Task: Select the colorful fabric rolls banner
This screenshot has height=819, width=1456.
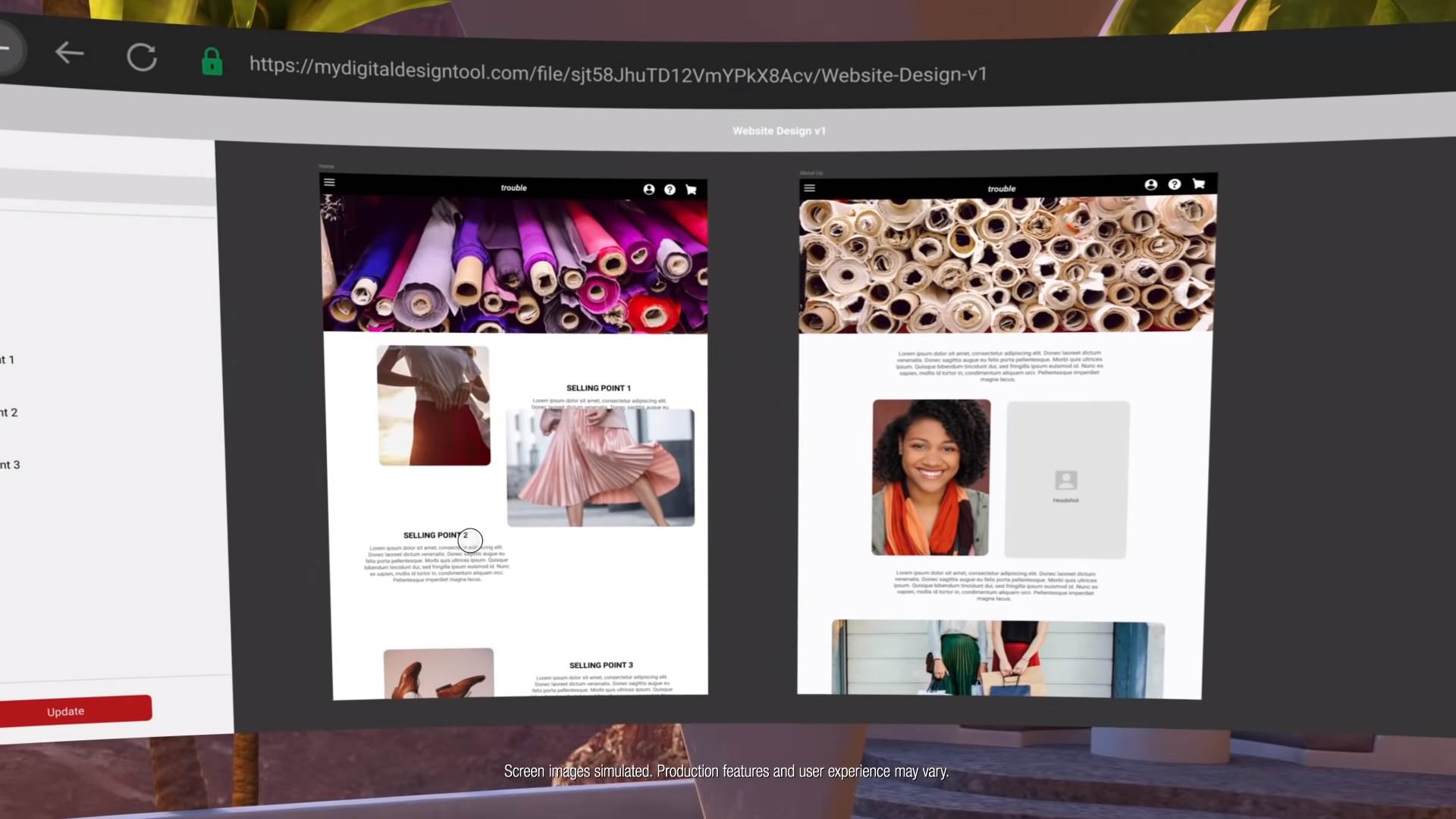Action: click(x=516, y=265)
